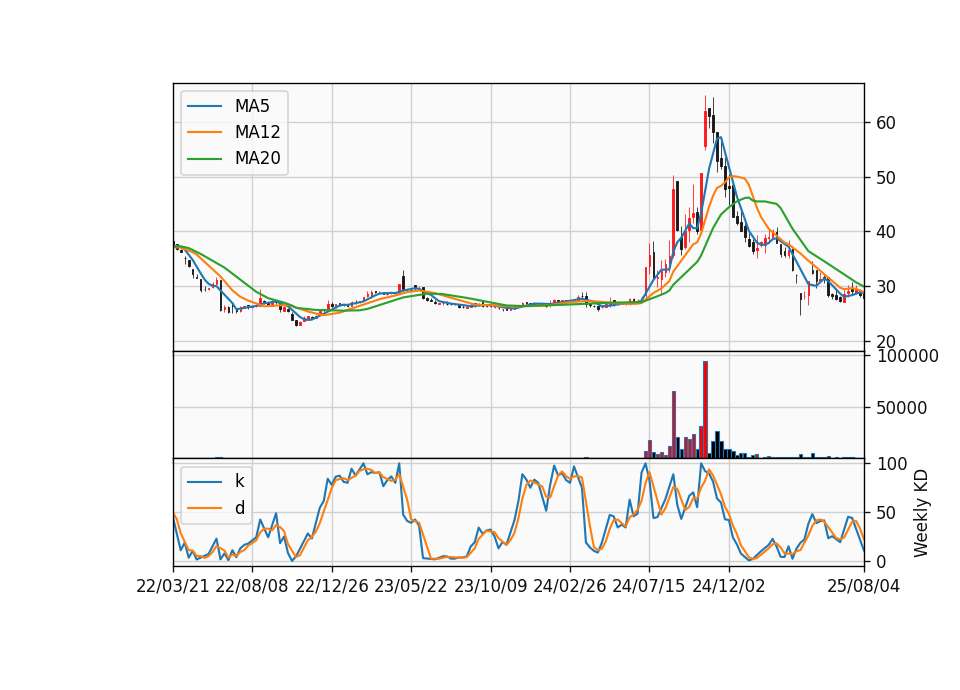Click the price axis value 40
The image size is (960, 690).
[885, 232]
